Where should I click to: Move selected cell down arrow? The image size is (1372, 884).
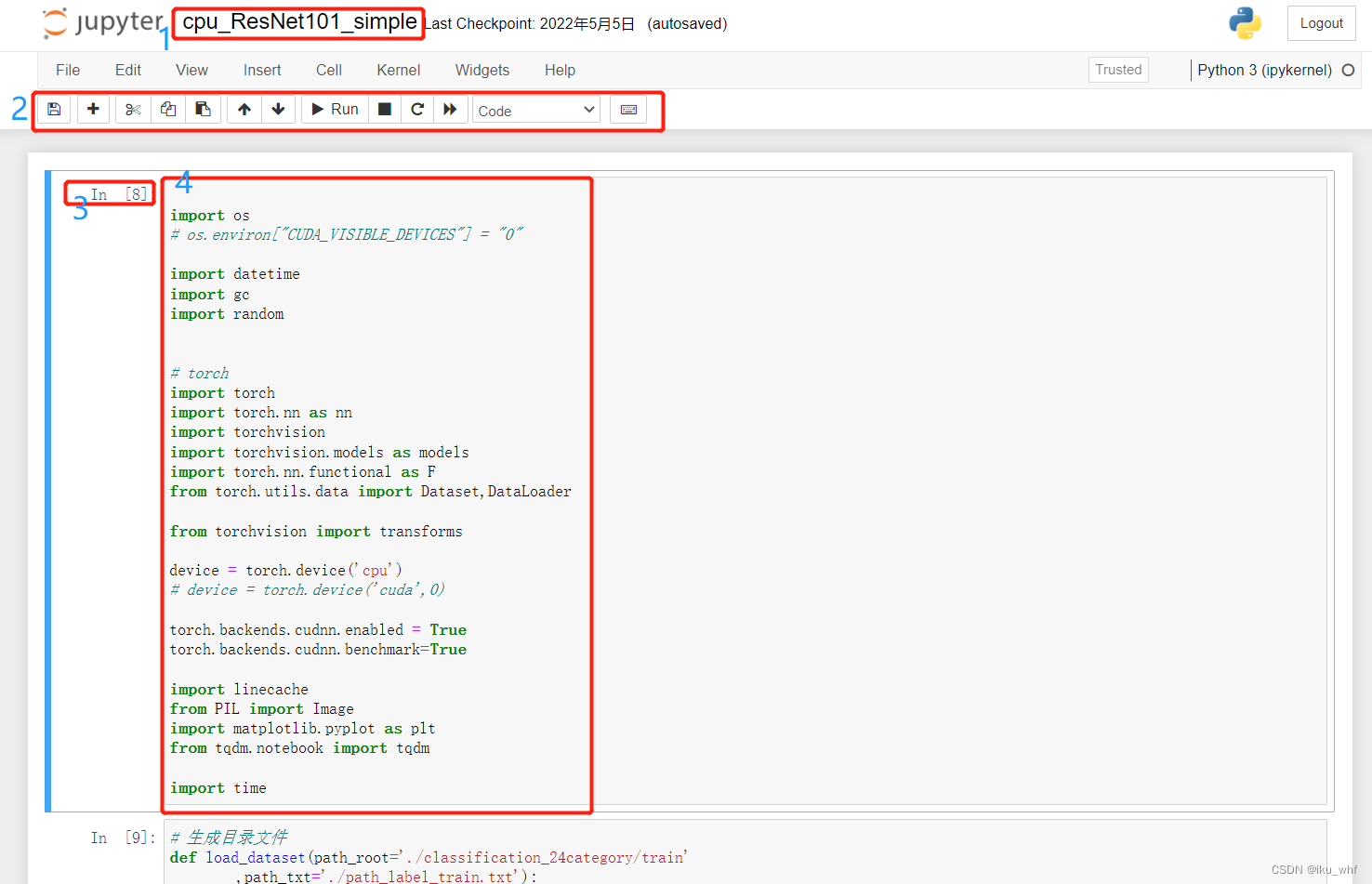pyautogui.click(x=278, y=110)
